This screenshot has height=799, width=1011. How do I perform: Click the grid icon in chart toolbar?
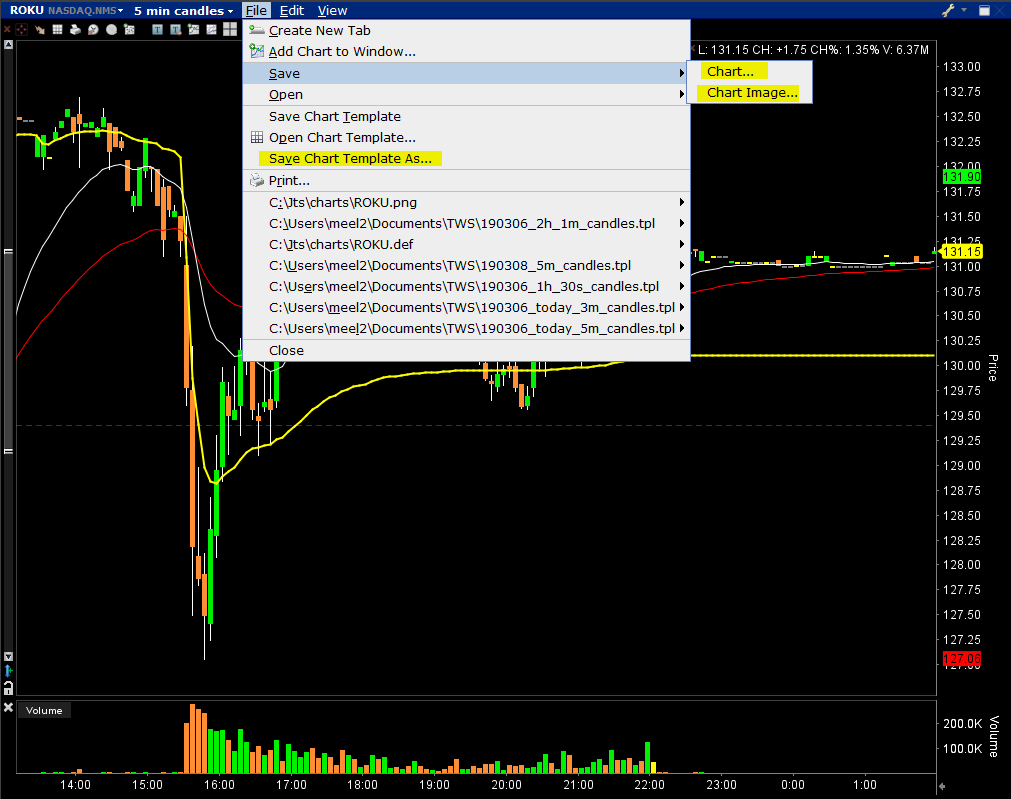click(x=57, y=30)
